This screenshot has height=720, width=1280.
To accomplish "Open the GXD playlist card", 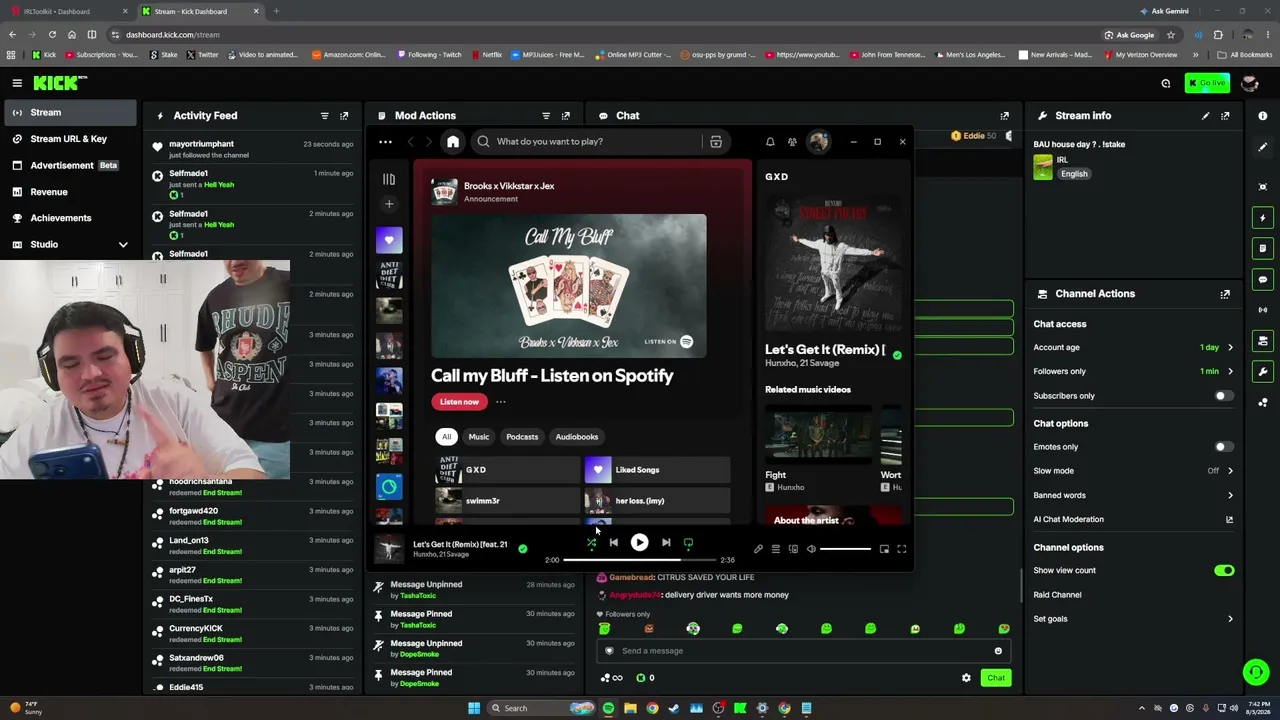I will pos(507,470).
